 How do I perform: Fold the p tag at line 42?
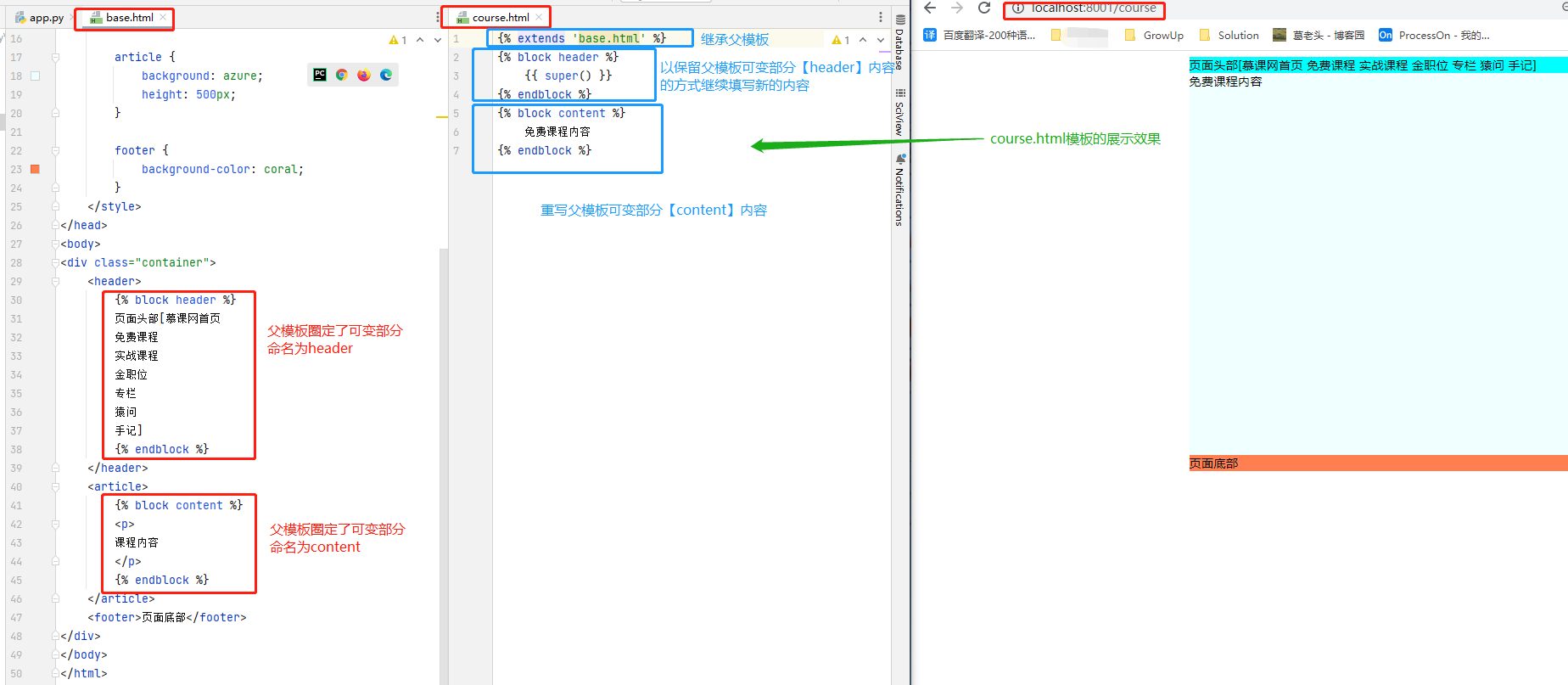click(x=55, y=524)
